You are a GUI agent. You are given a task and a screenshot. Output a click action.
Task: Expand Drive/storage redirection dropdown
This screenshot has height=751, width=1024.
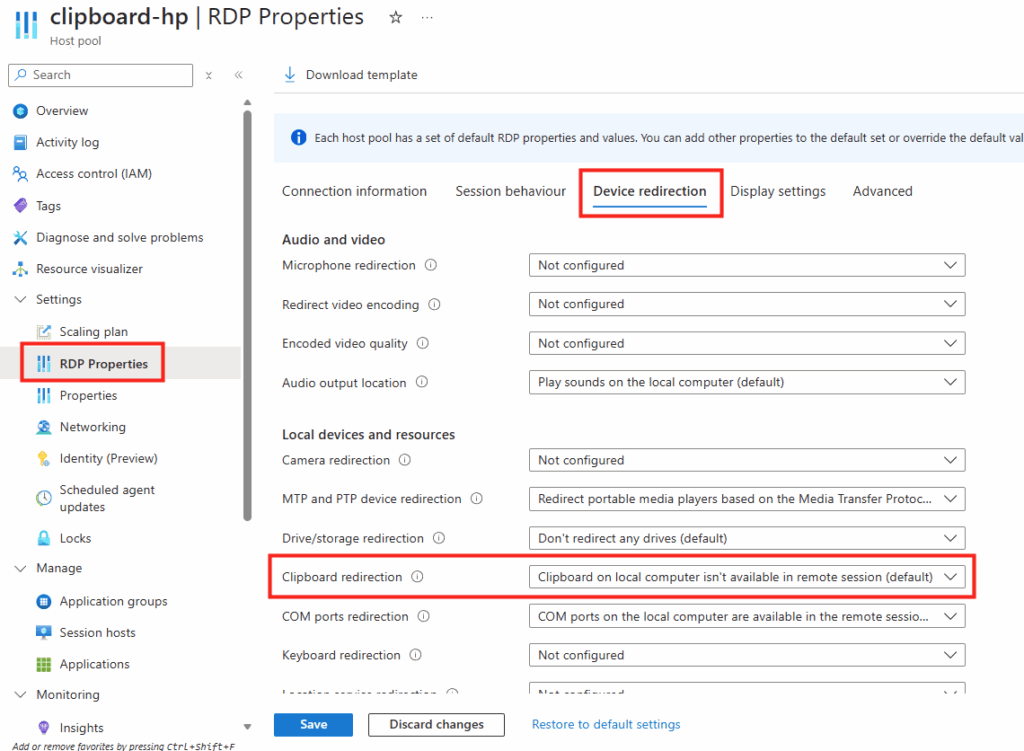coord(746,538)
